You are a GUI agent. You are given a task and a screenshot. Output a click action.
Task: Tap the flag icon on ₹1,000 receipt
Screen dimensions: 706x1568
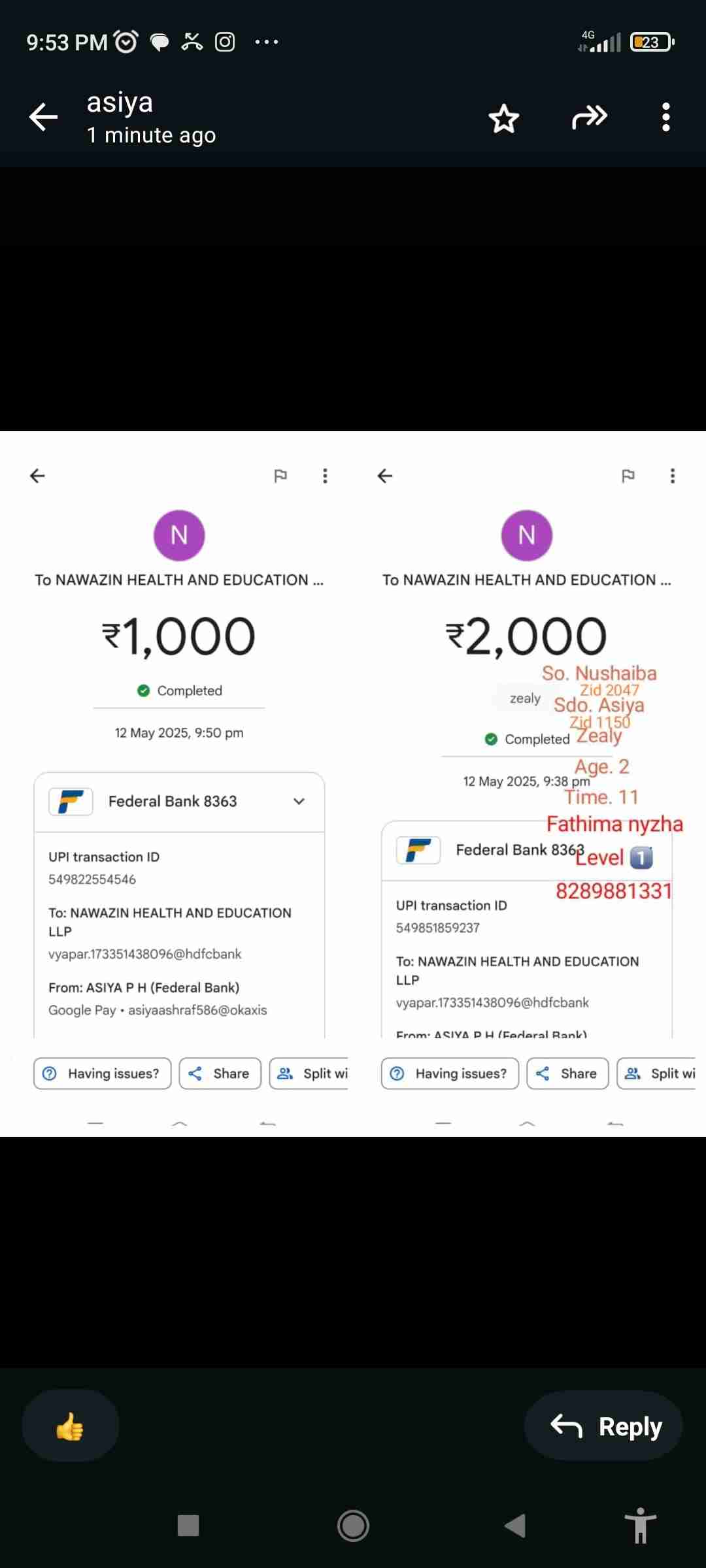click(x=280, y=476)
